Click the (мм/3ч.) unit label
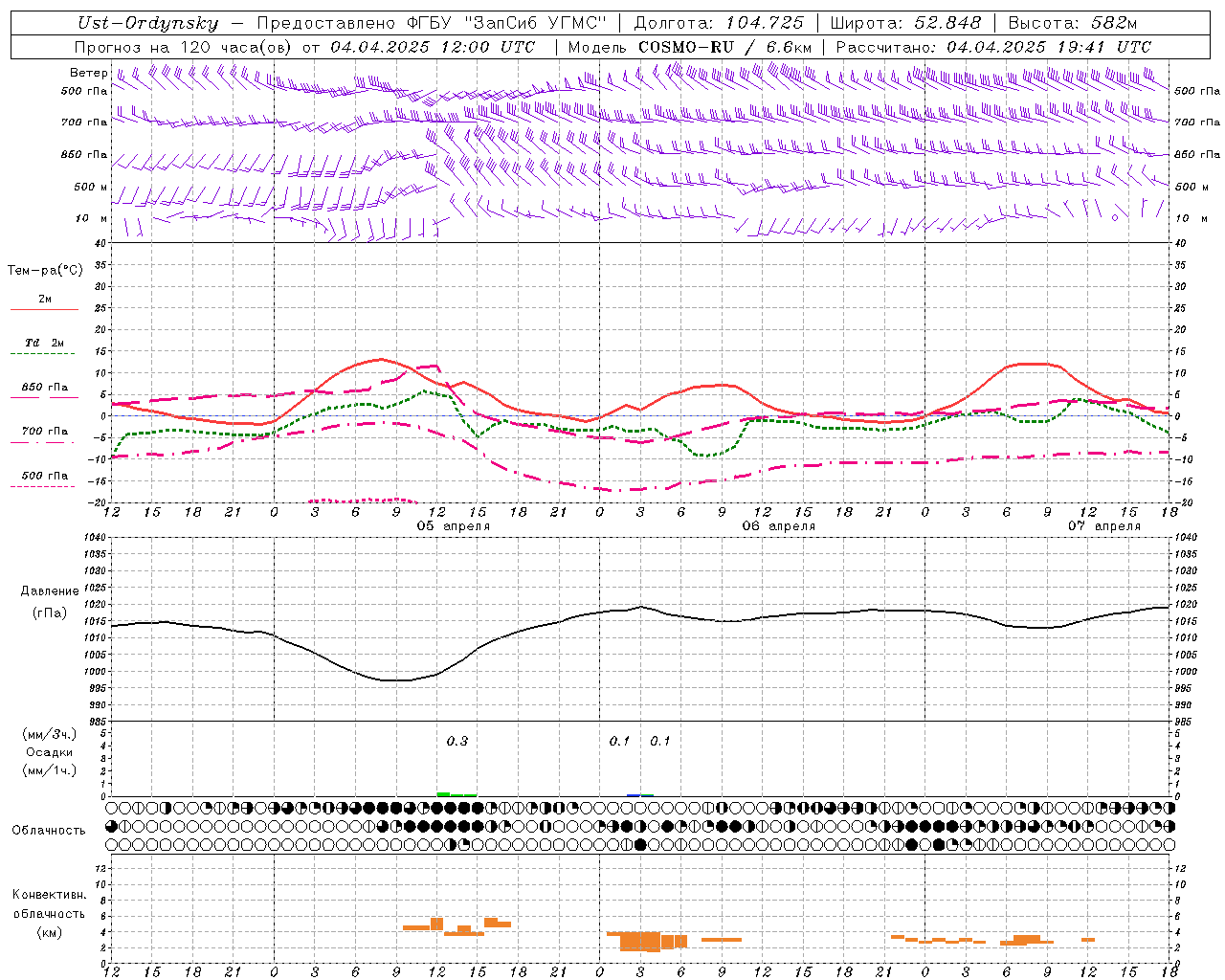This screenshot has width=1225, height=980. [50, 735]
